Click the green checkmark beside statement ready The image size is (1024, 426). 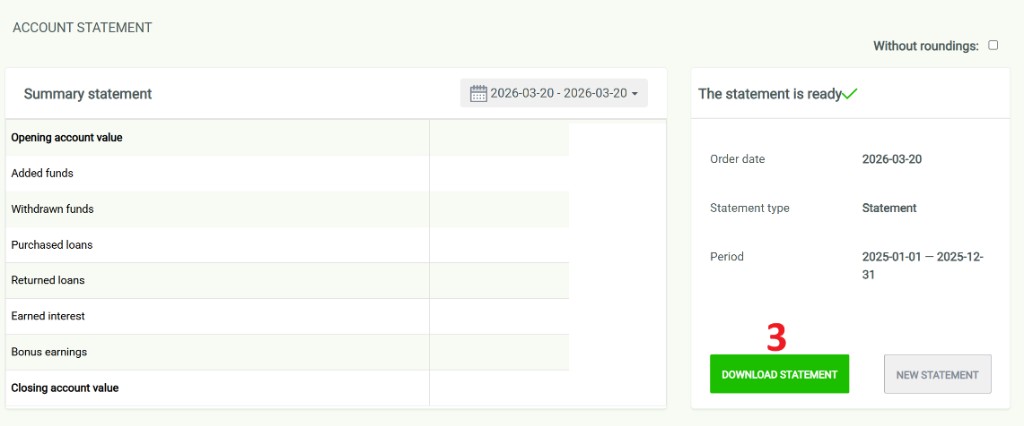(850, 94)
